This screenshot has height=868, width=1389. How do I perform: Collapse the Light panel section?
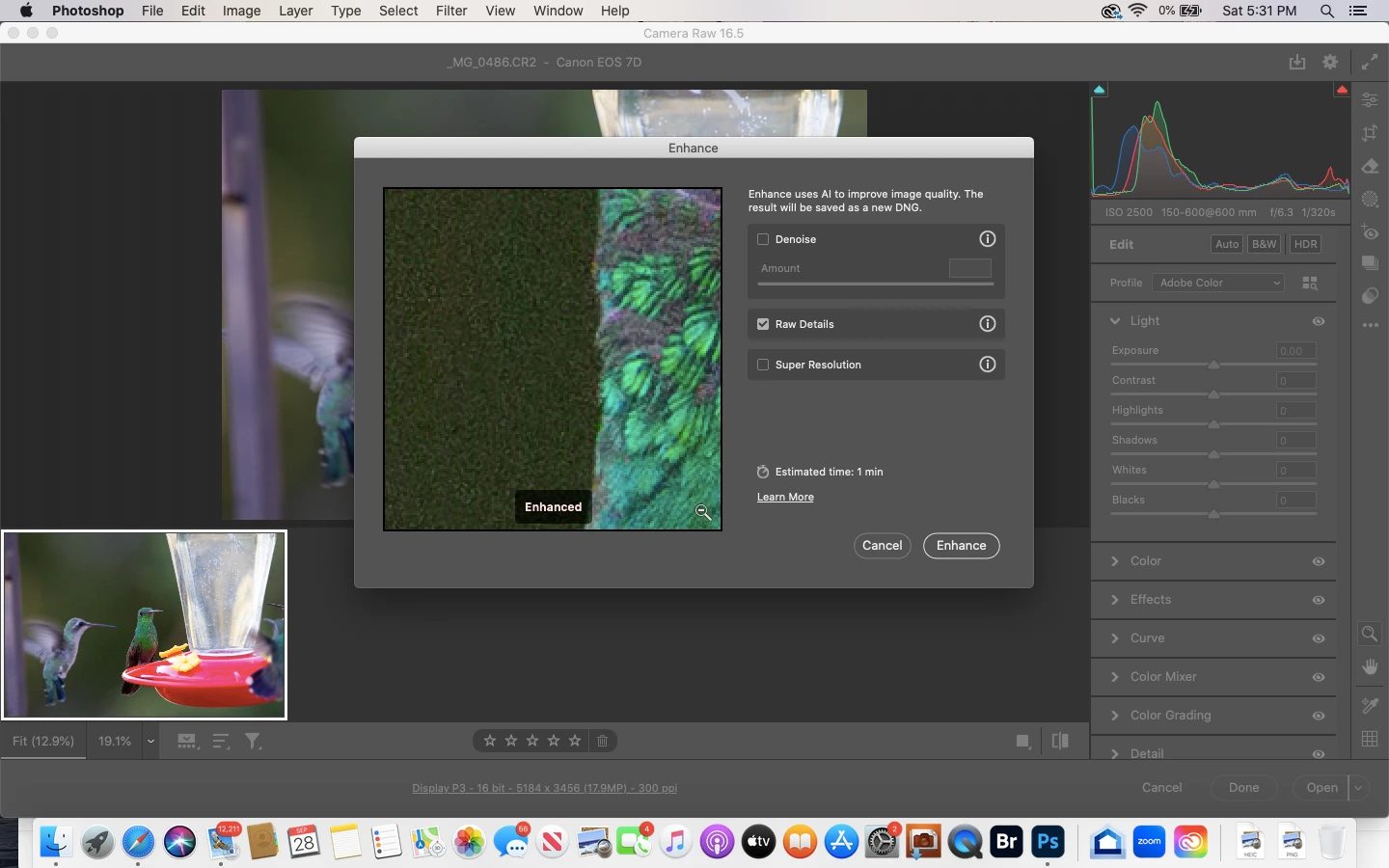1115,321
